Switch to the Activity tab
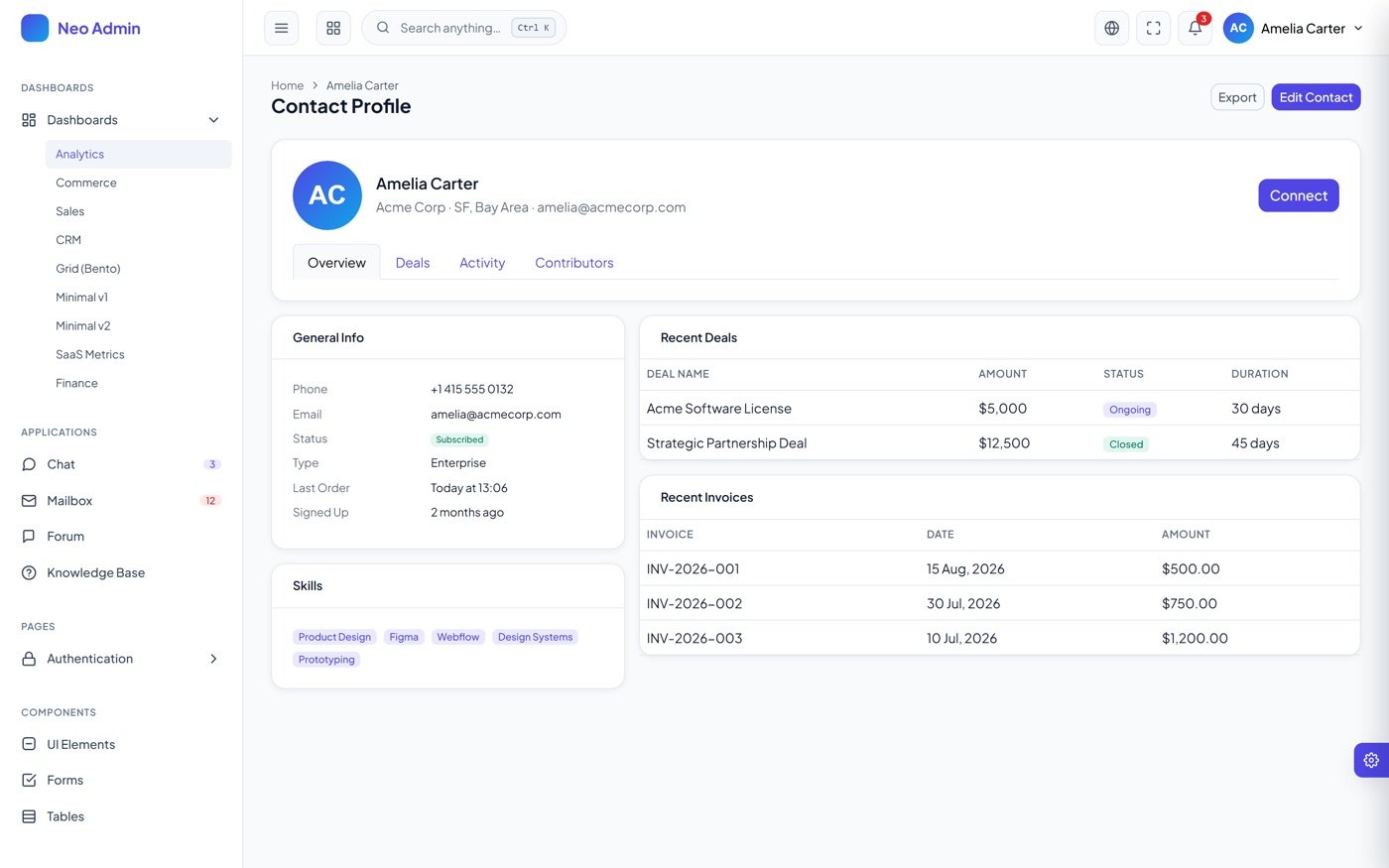Screen dimensions: 1389x868 tap(482, 263)
